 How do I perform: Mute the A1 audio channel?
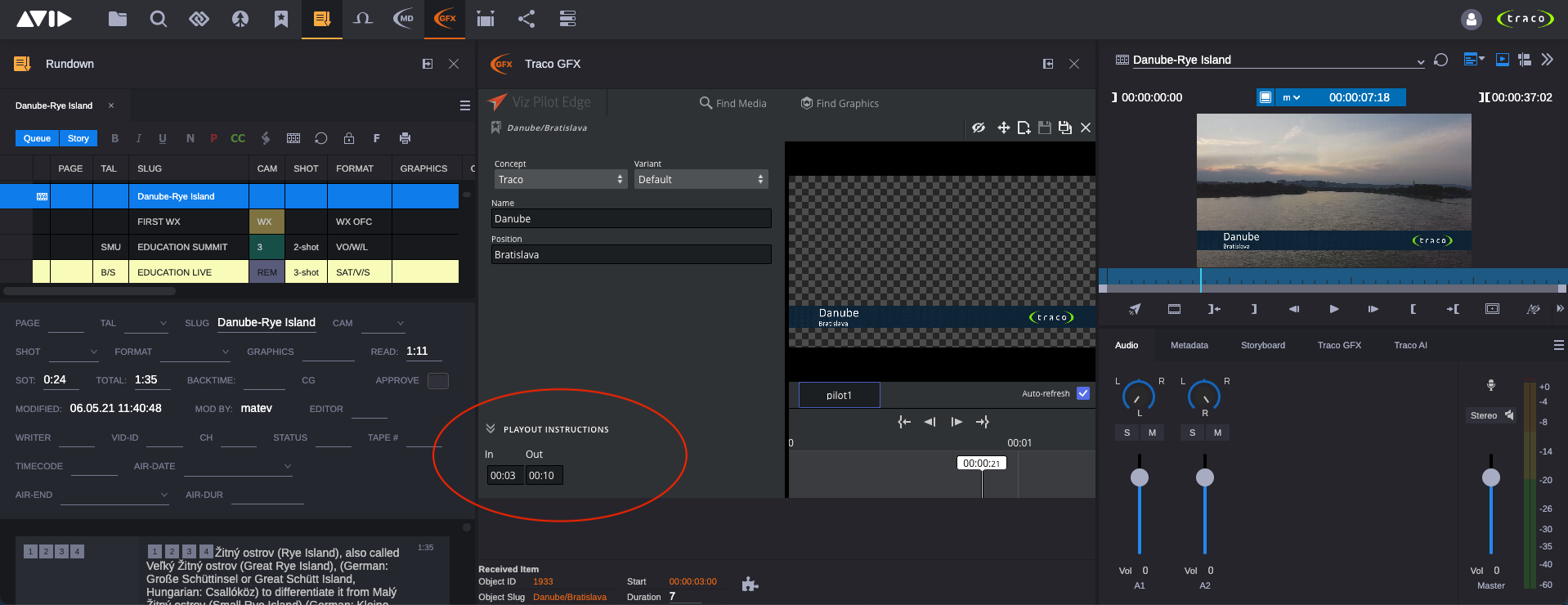[1152, 432]
